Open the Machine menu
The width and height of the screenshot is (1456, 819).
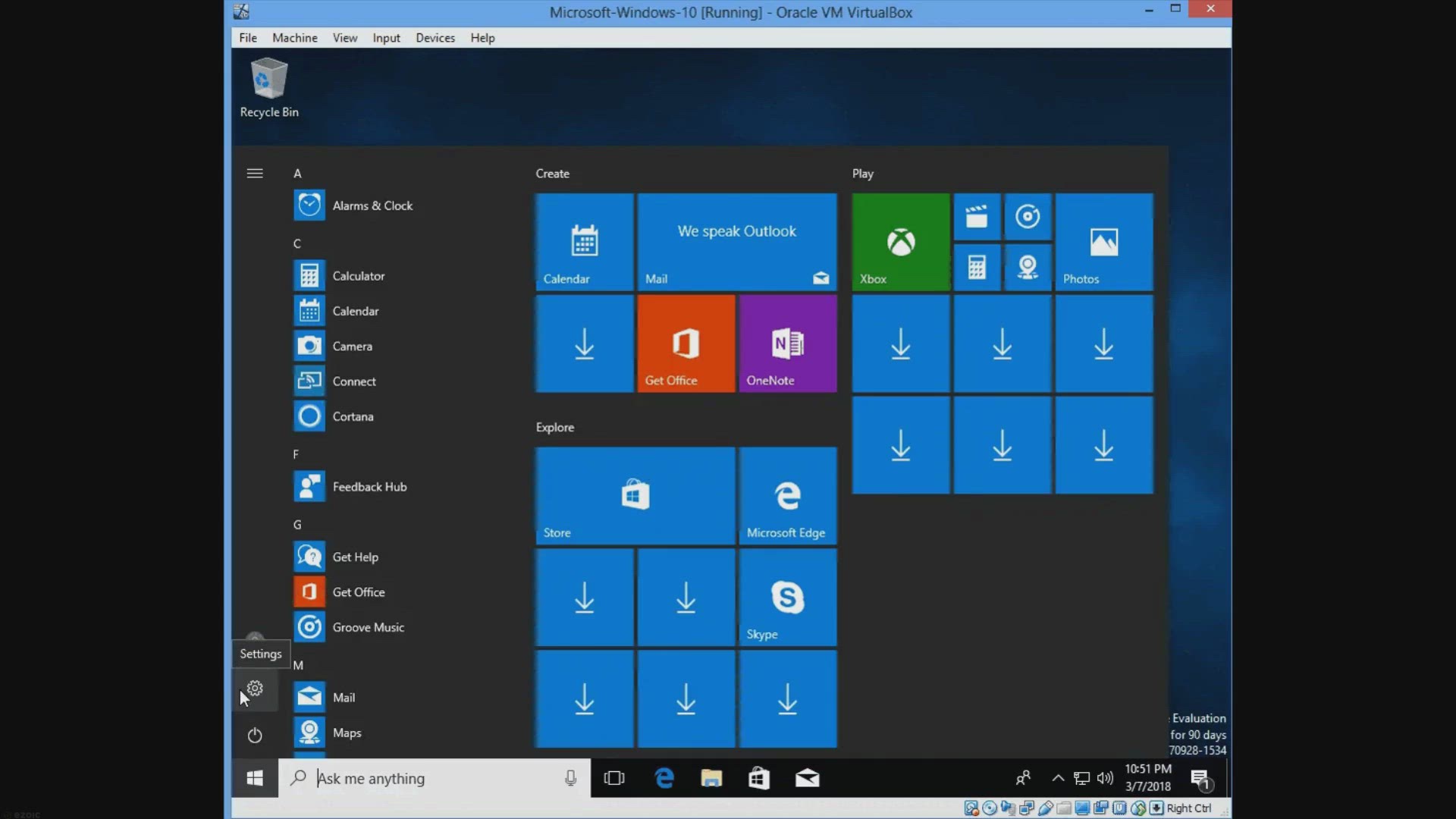tap(295, 38)
